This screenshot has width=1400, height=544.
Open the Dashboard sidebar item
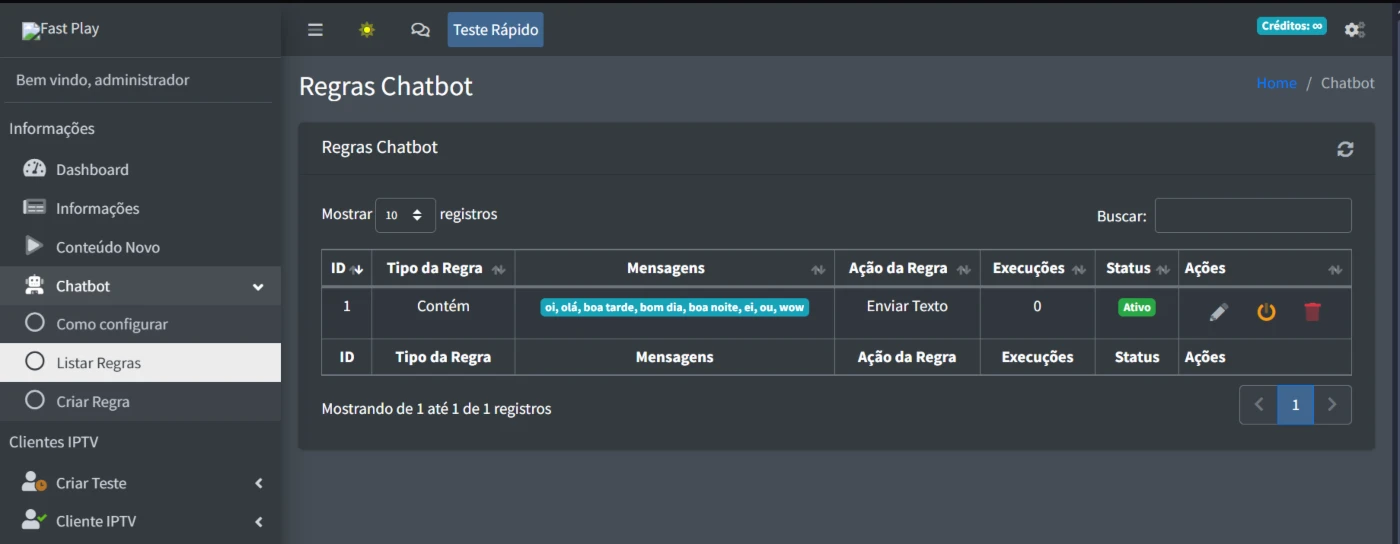coord(92,170)
